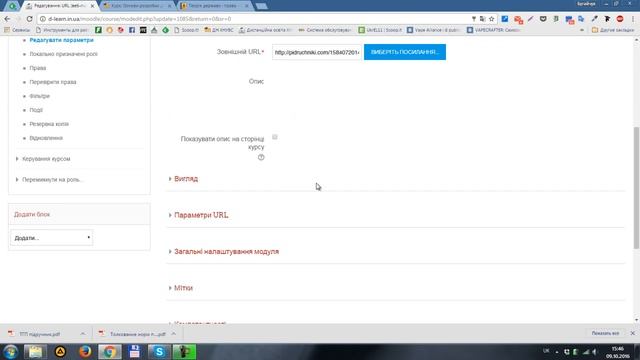Open the color picker eyedropper extension
Viewport: 640px width, 360px height.
pos(595,19)
